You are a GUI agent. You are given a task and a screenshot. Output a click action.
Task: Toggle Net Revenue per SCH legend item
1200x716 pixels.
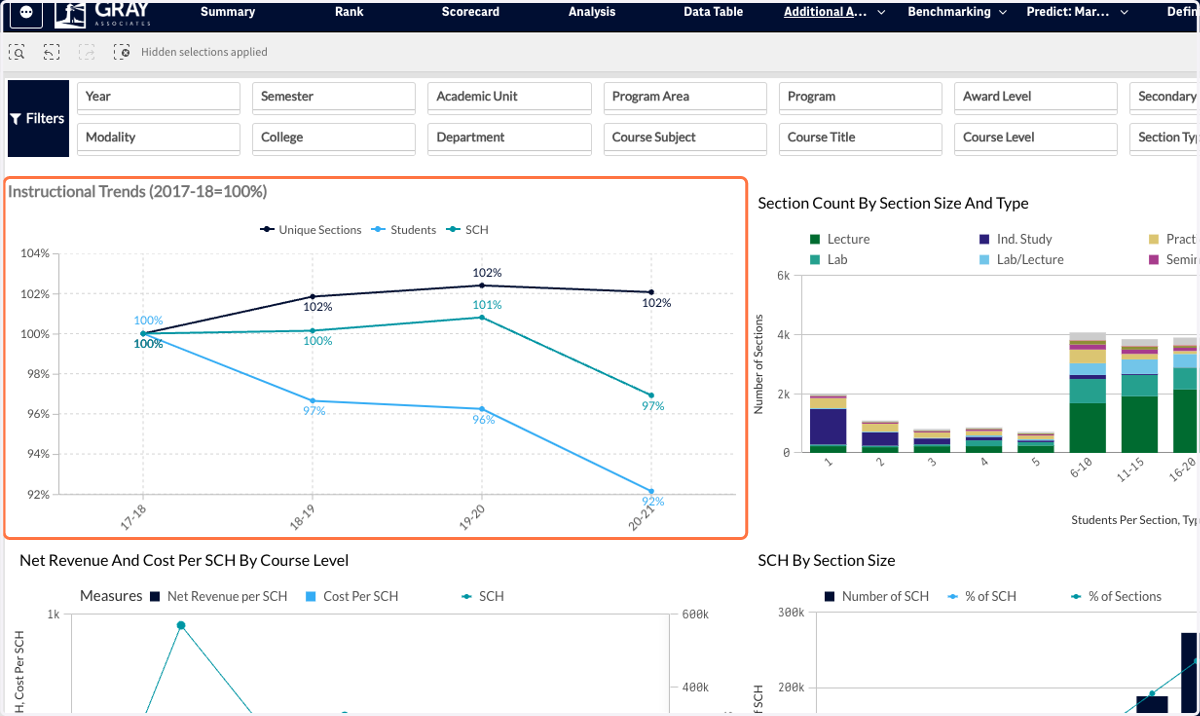click(x=218, y=596)
